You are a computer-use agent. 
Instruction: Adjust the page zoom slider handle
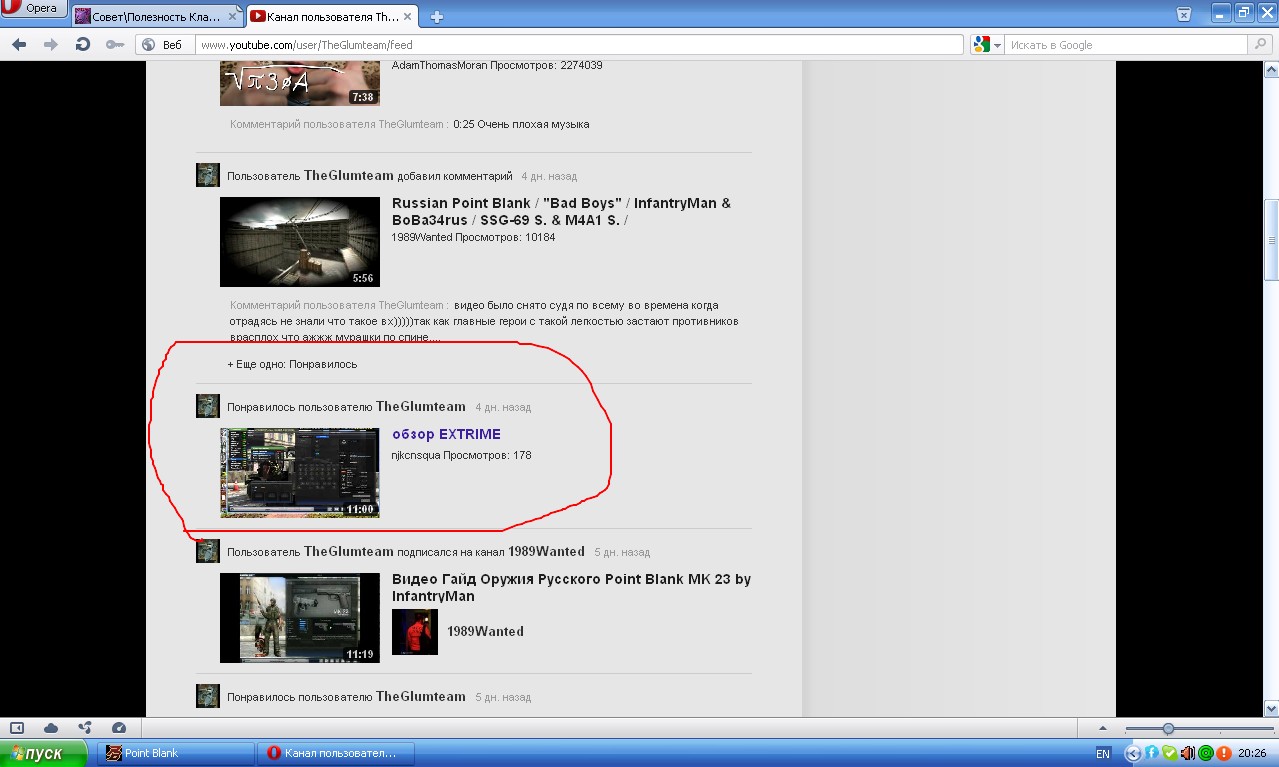pos(1167,729)
